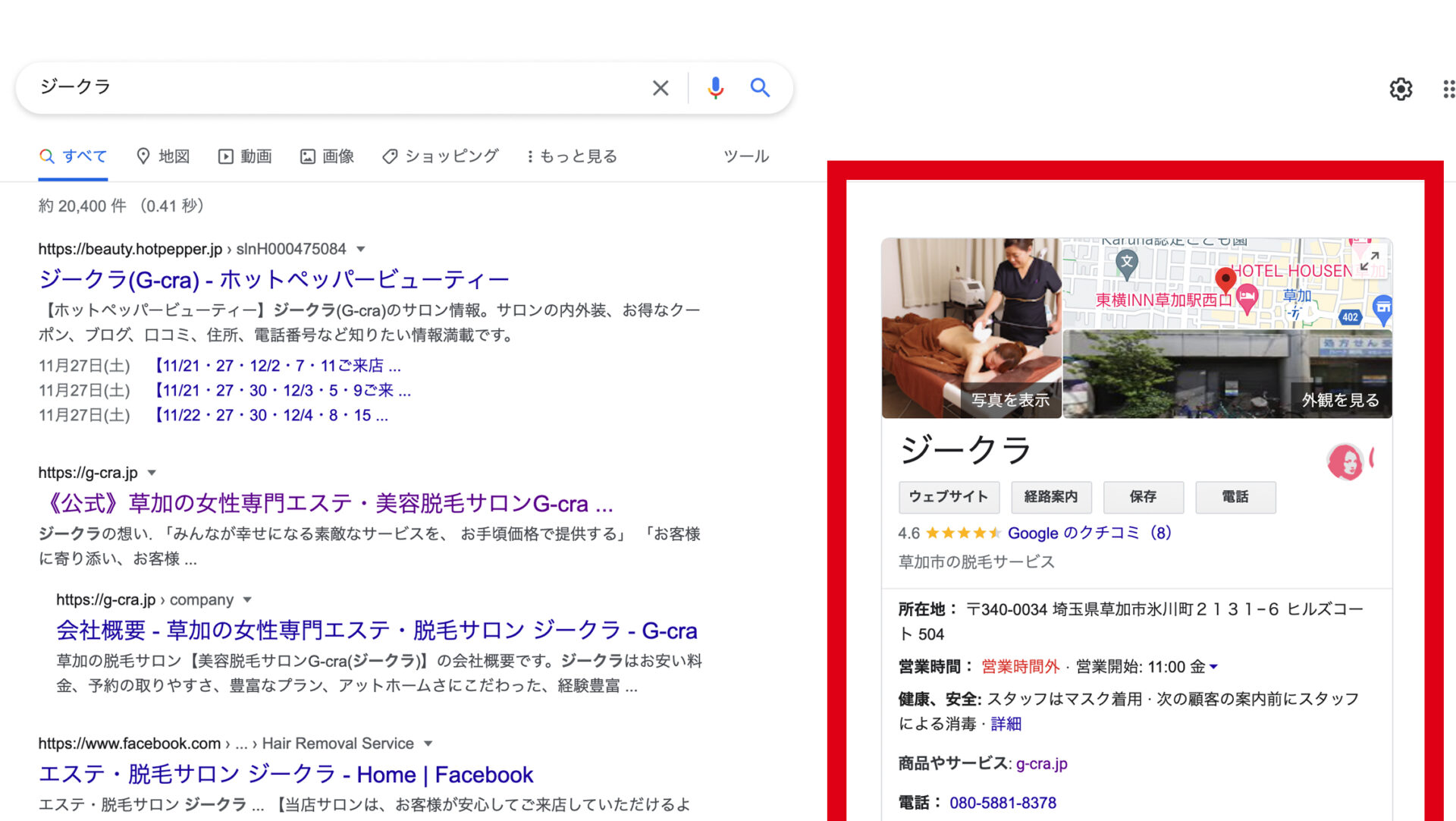Open Google のクチコミ (8) reviews
1456x821 pixels.
pyautogui.click(x=1090, y=533)
